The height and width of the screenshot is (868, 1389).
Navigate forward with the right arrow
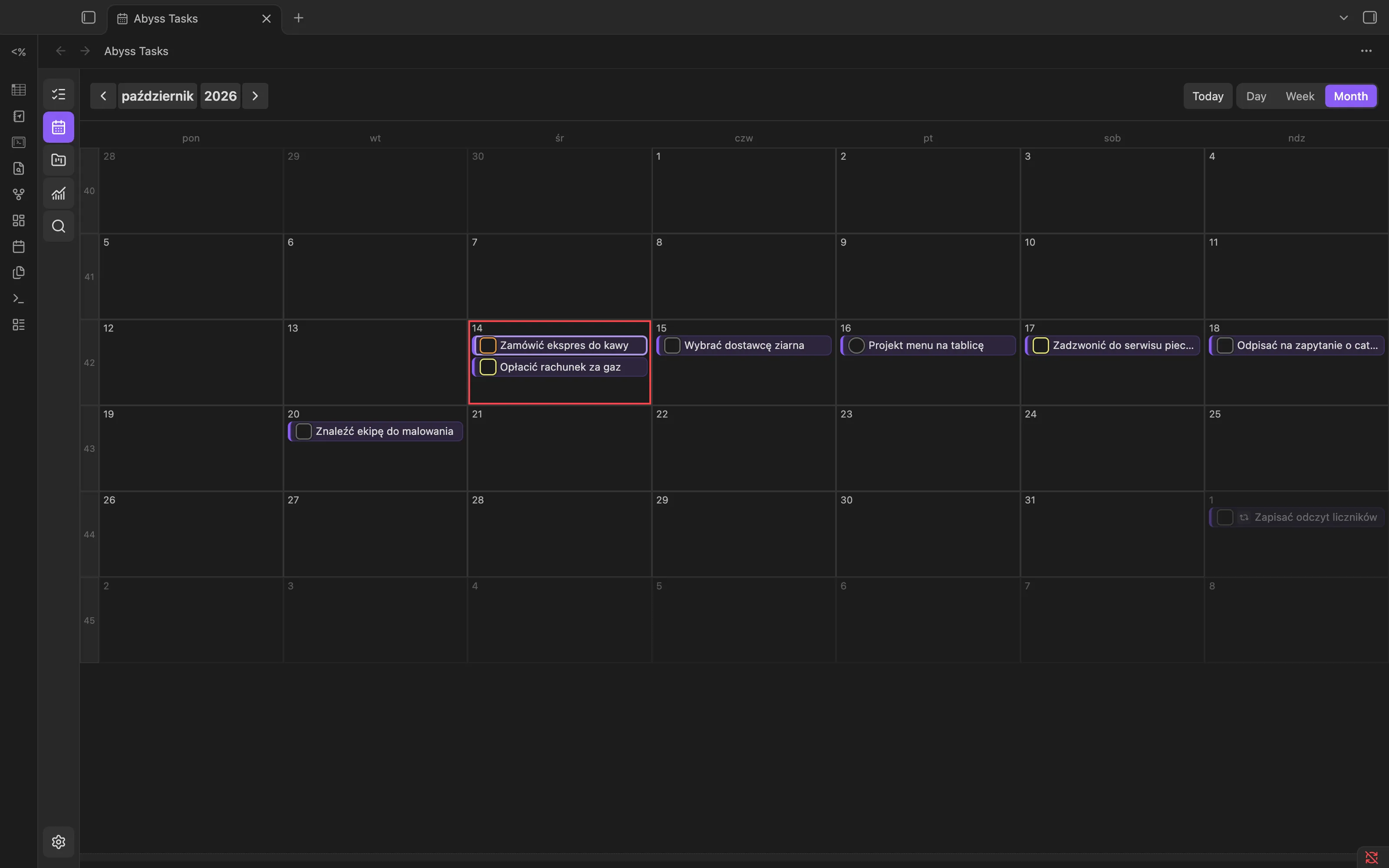[85, 51]
